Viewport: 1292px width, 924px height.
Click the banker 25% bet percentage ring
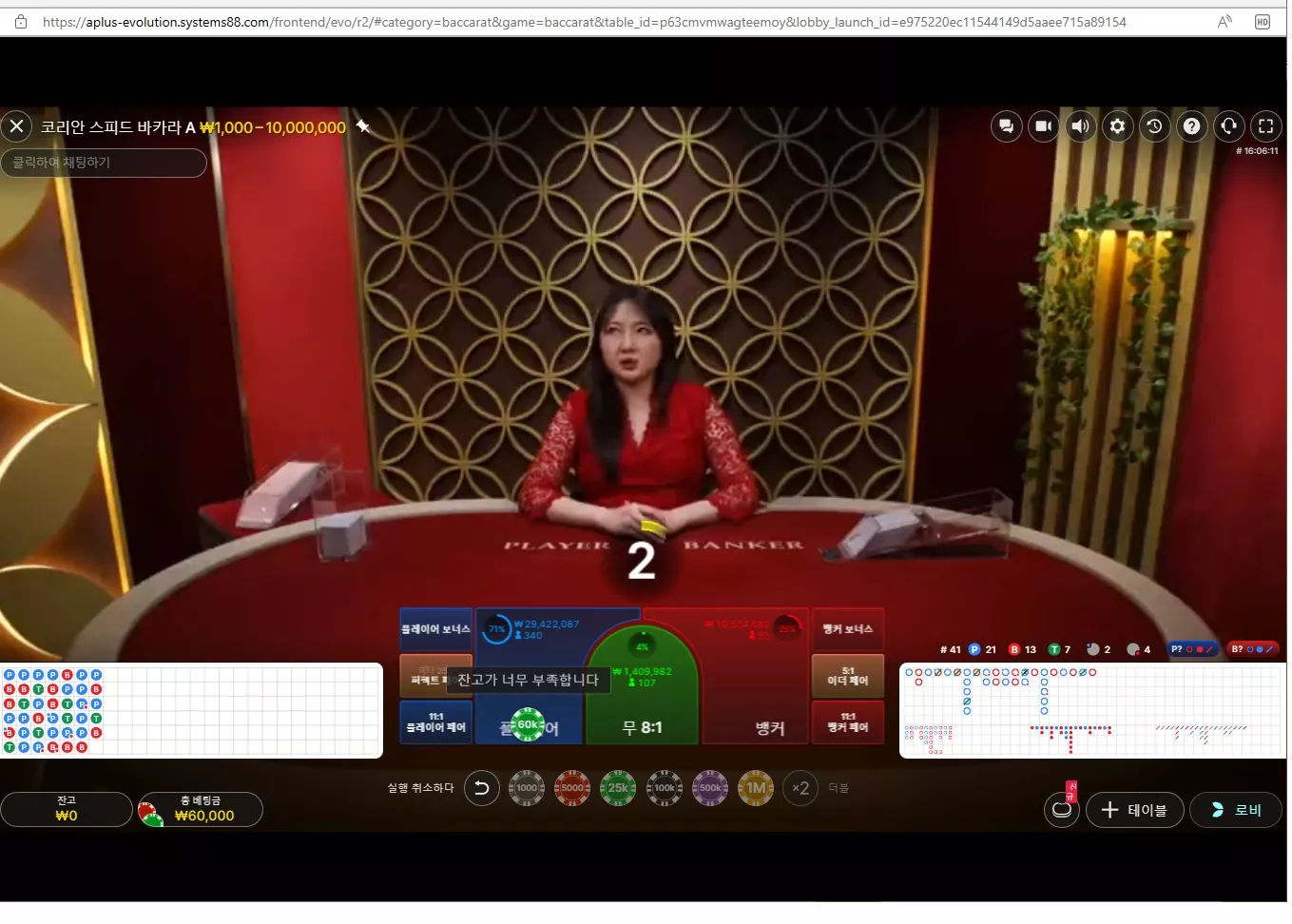pos(787,628)
